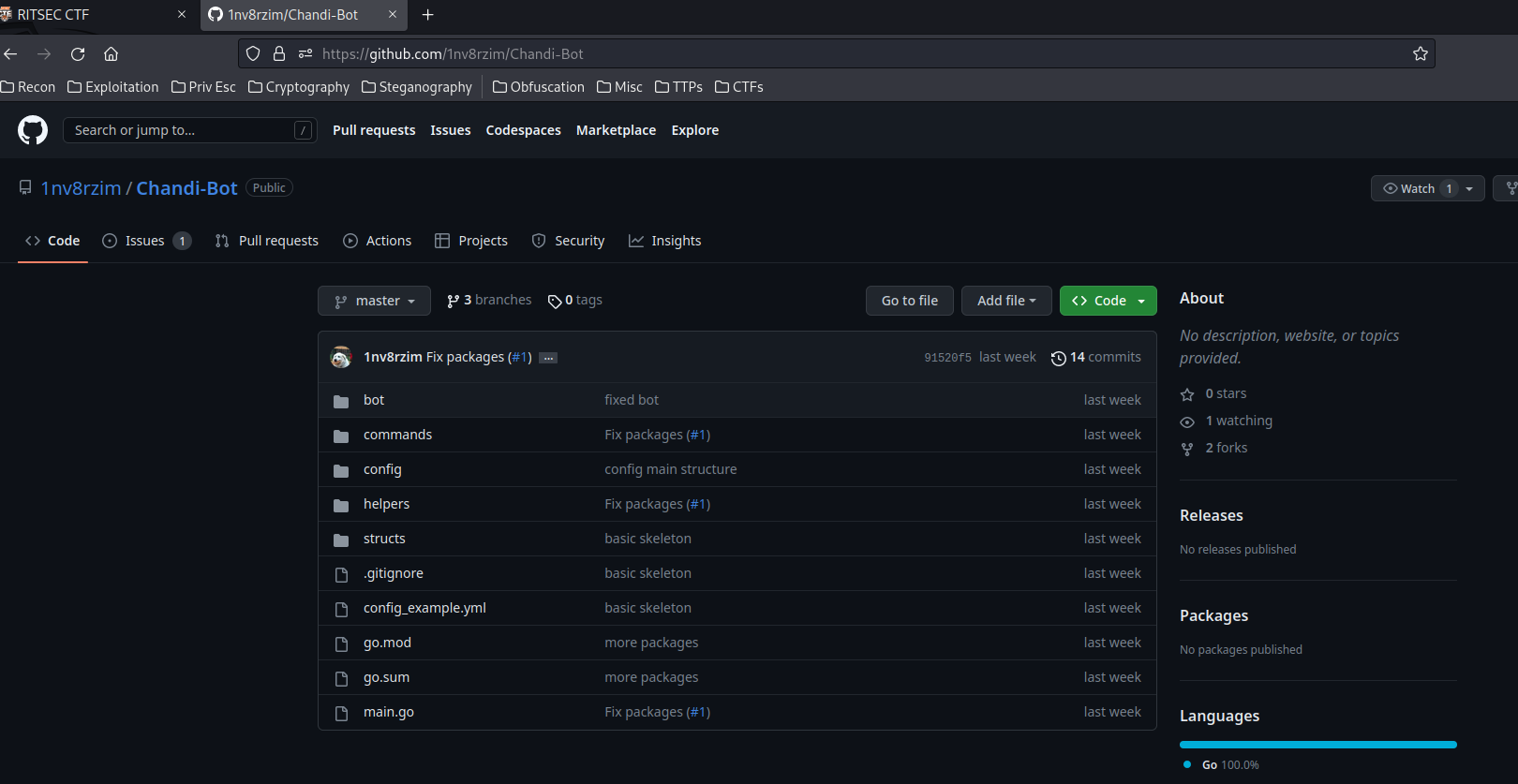The width and height of the screenshot is (1518, 784).
Task: Open the 0 tags link
Action: (575, 300)
